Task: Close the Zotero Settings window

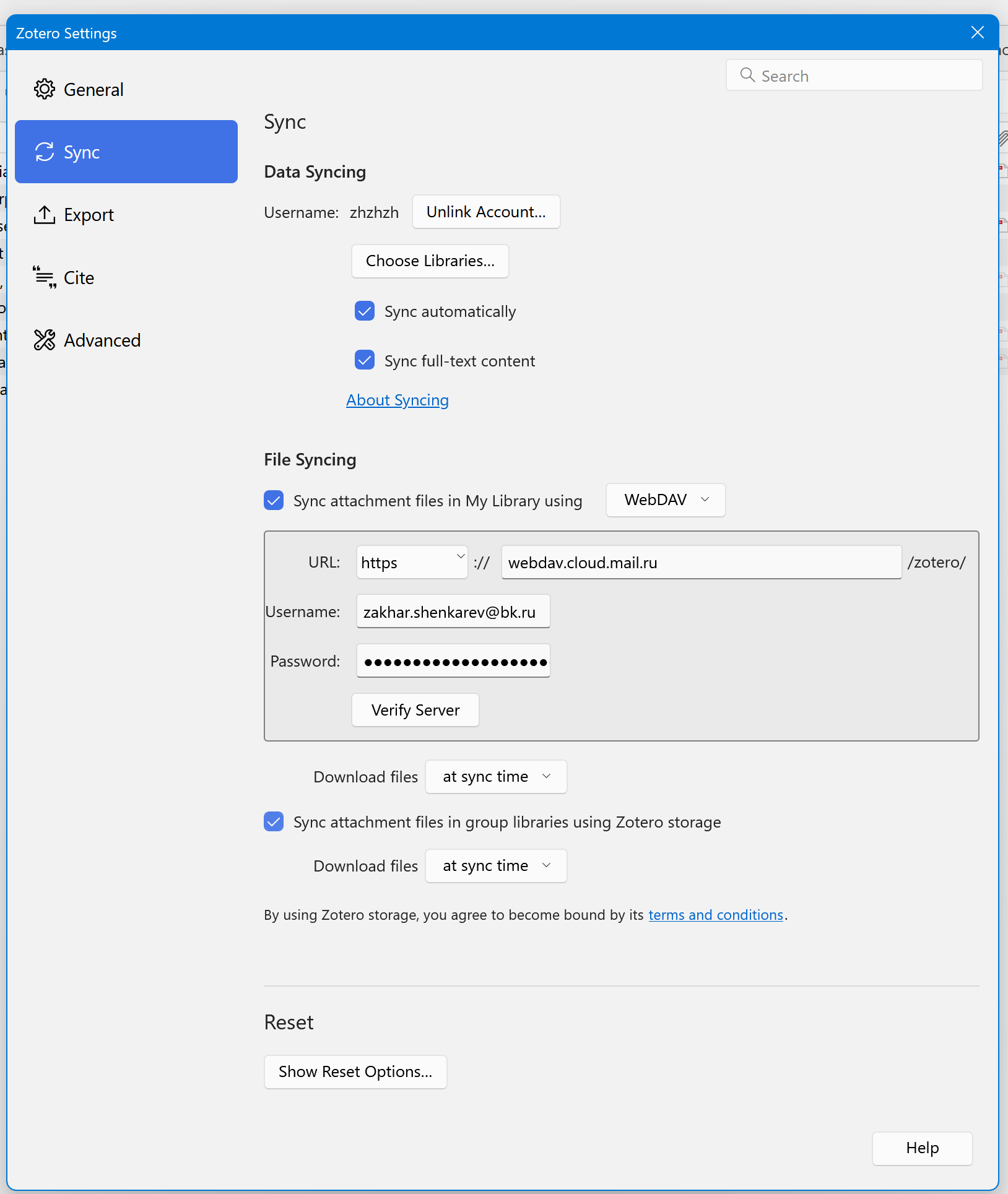Action: 978,32
